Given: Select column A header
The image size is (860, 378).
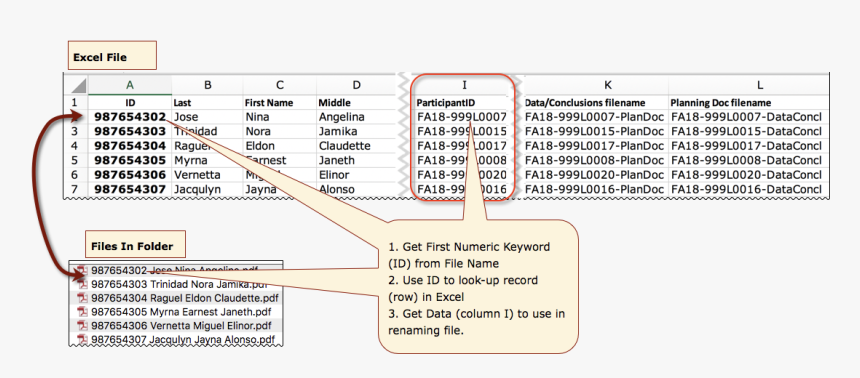Looking at the screenshot, I should pos(130,84).
